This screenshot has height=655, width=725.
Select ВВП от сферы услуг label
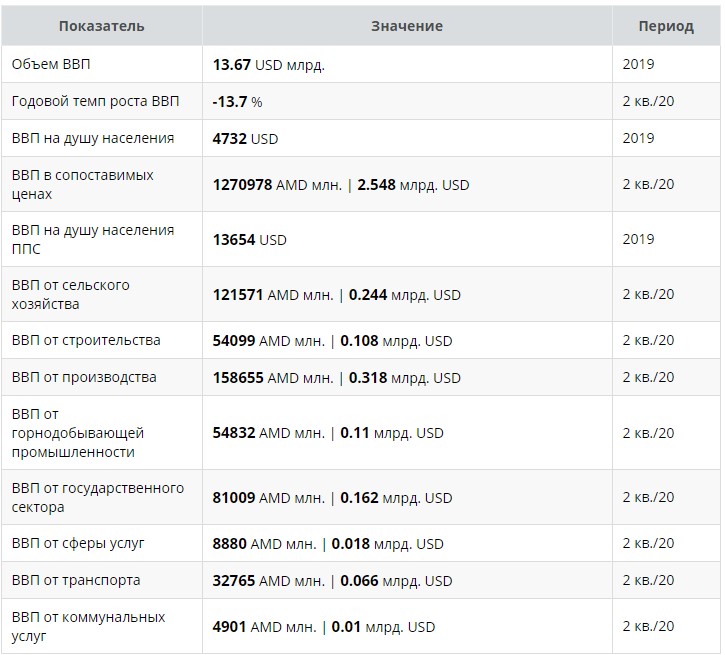78,543
